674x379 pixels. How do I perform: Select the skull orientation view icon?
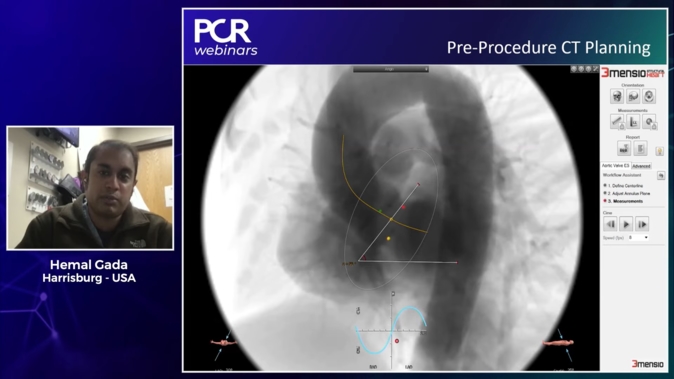point(617,96)
